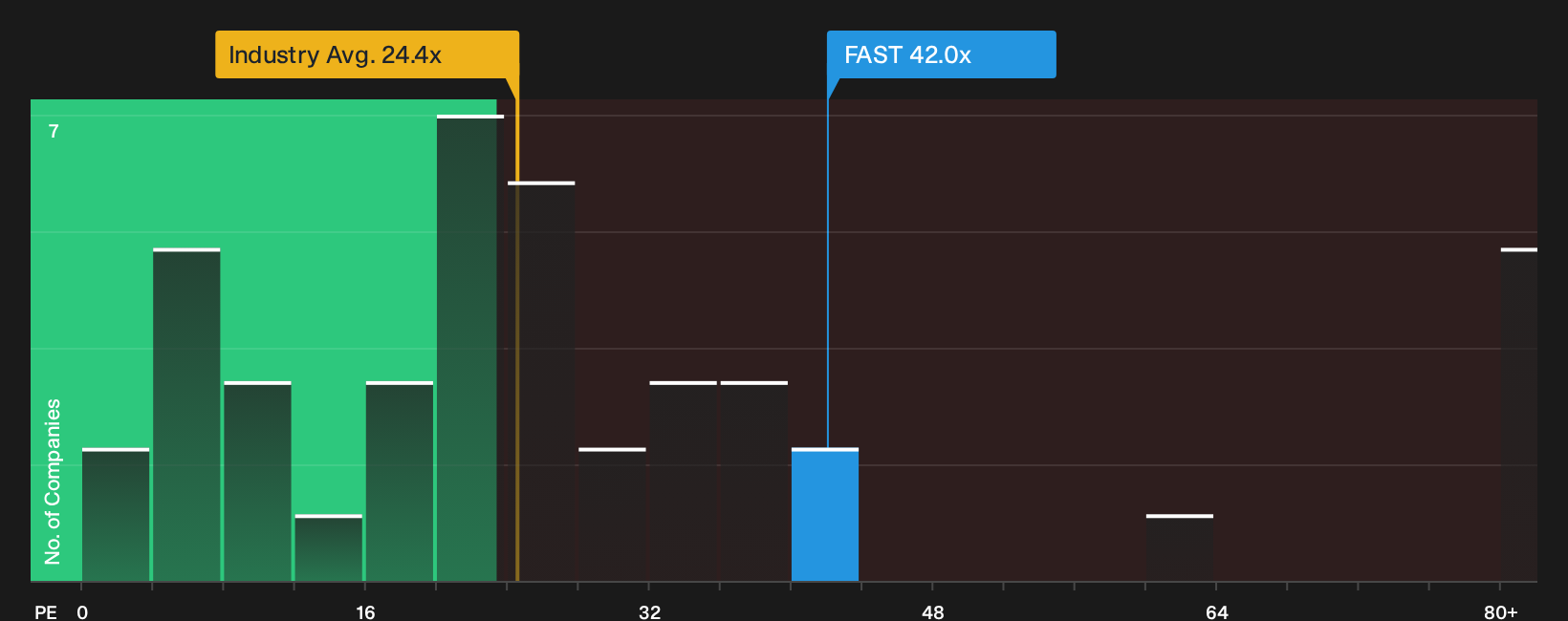Click the "No. of Companies" axis title
Screen dimensions: 1568x621
(53, 482)
